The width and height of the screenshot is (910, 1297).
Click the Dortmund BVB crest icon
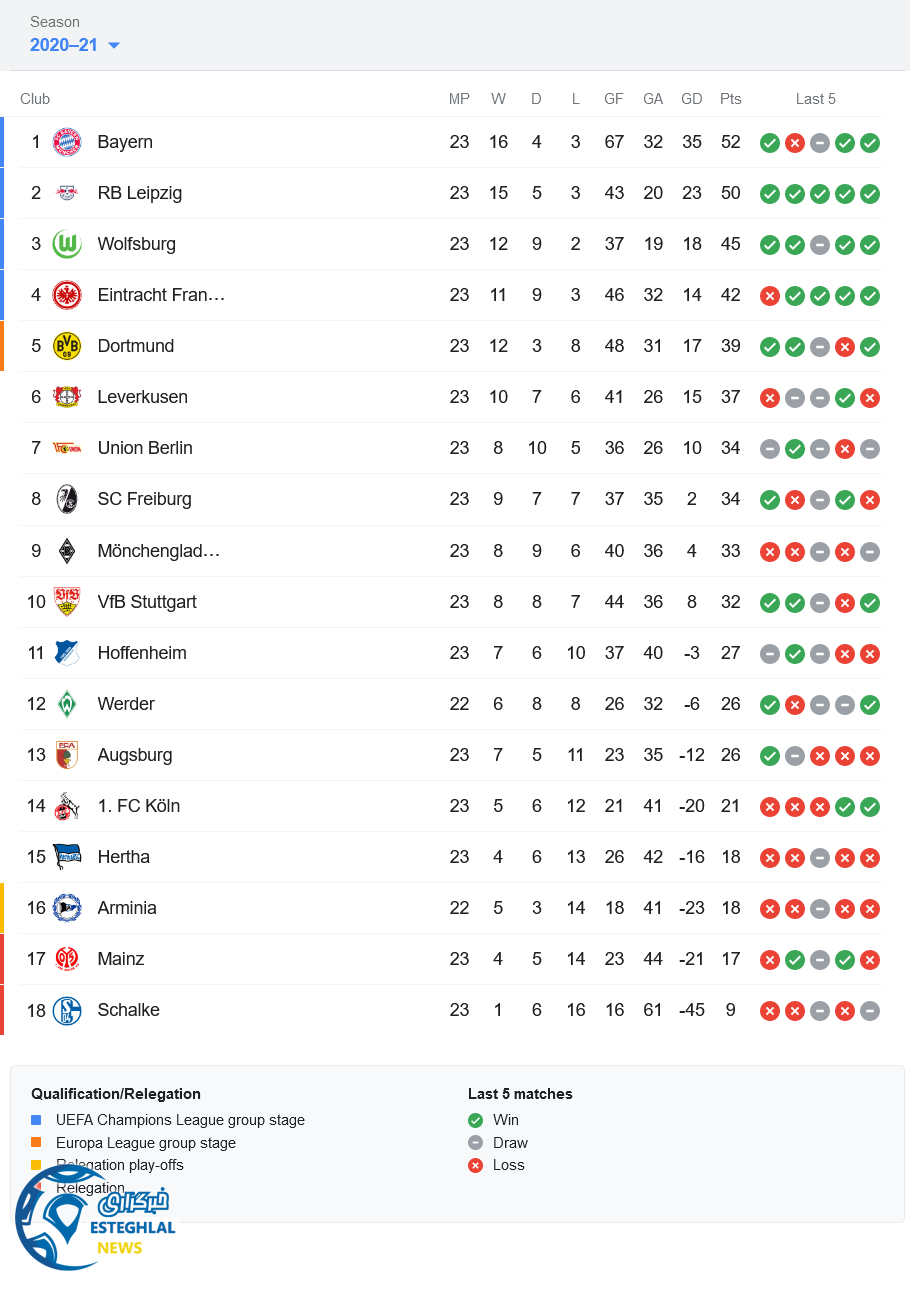click(67, 346)
